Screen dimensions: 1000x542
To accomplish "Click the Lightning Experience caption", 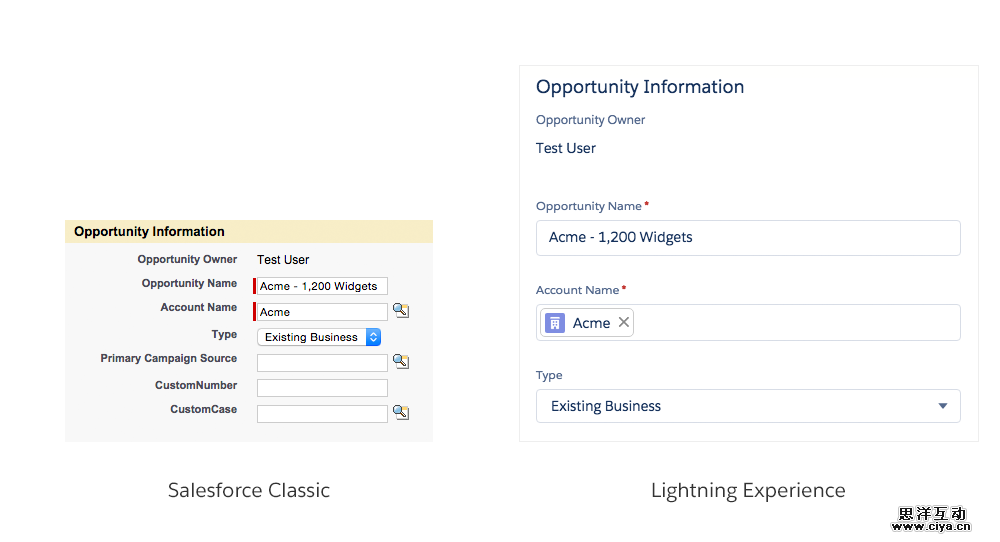I will (748, 490).
